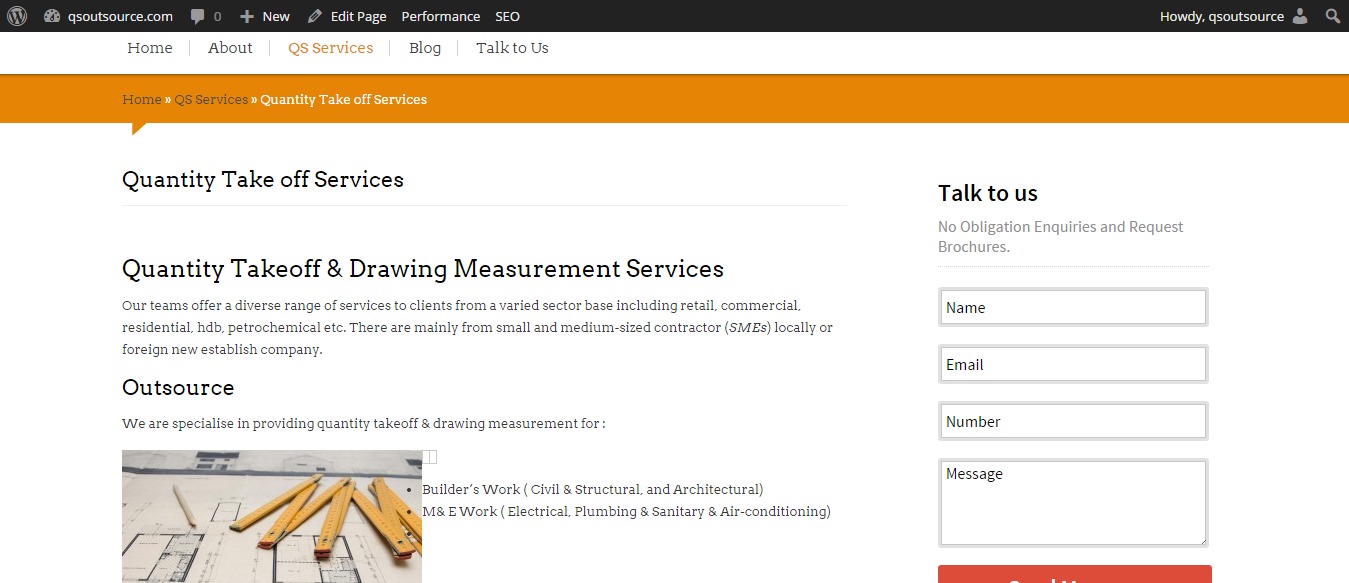This screenshot has width=1349, height=583.
Task: Select the Home navigation item
Action: [x=149, y=47]
